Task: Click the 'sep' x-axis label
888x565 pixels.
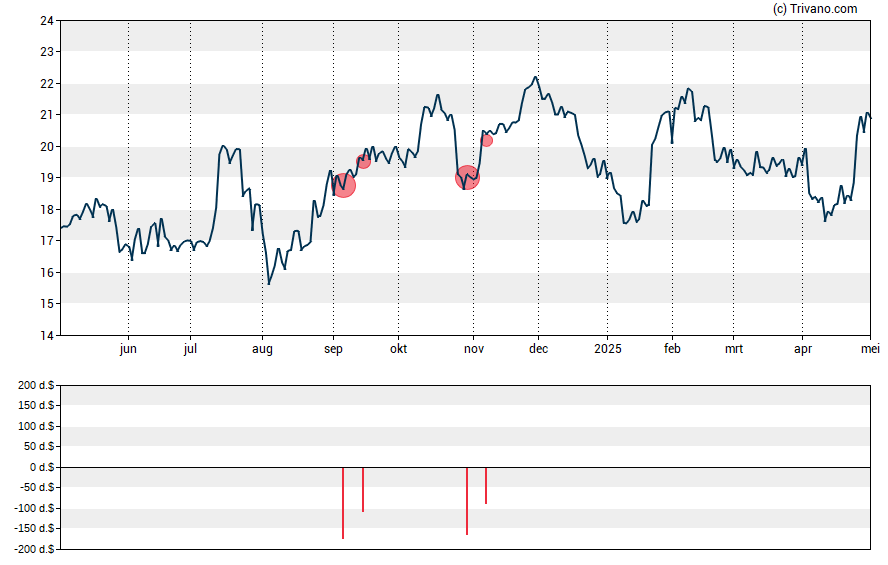Action: coord(333,349)
